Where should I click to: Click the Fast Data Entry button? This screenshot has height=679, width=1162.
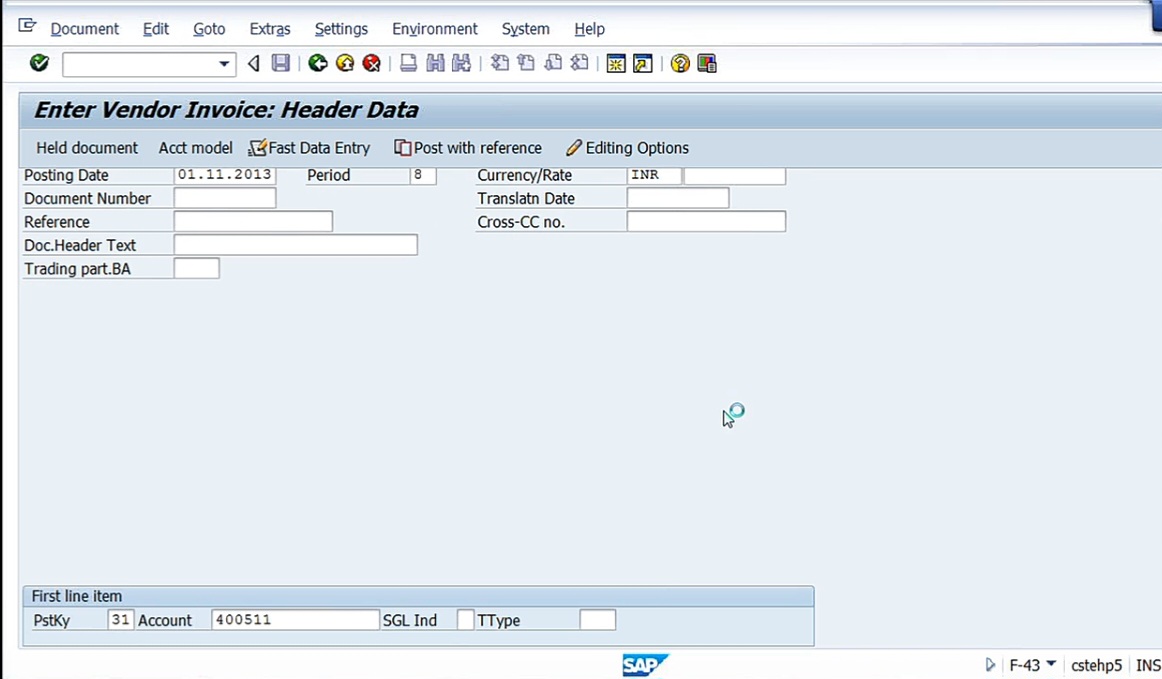click(x=310, y=148)
